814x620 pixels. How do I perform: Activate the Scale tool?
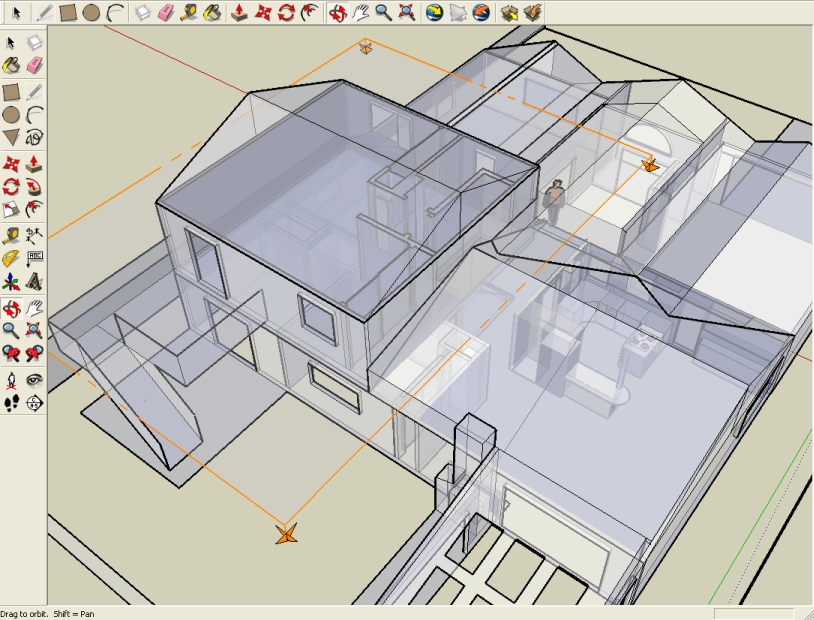11,210
